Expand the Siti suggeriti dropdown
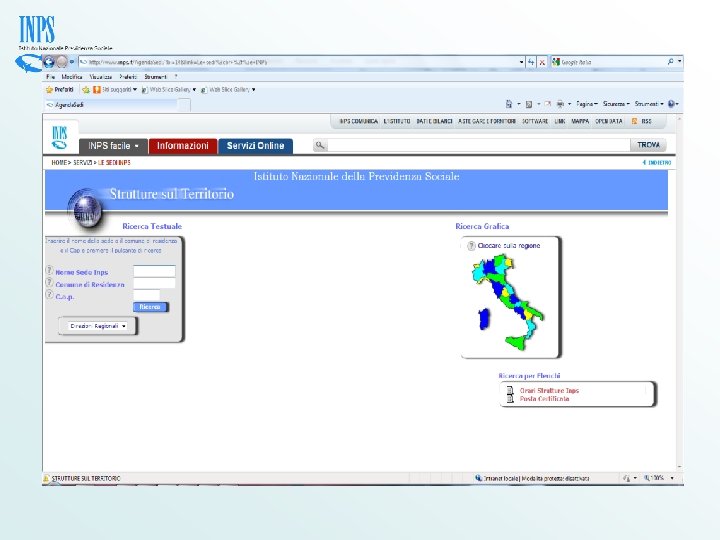Viewport: 720px width, 540px height. pos(135,90)
